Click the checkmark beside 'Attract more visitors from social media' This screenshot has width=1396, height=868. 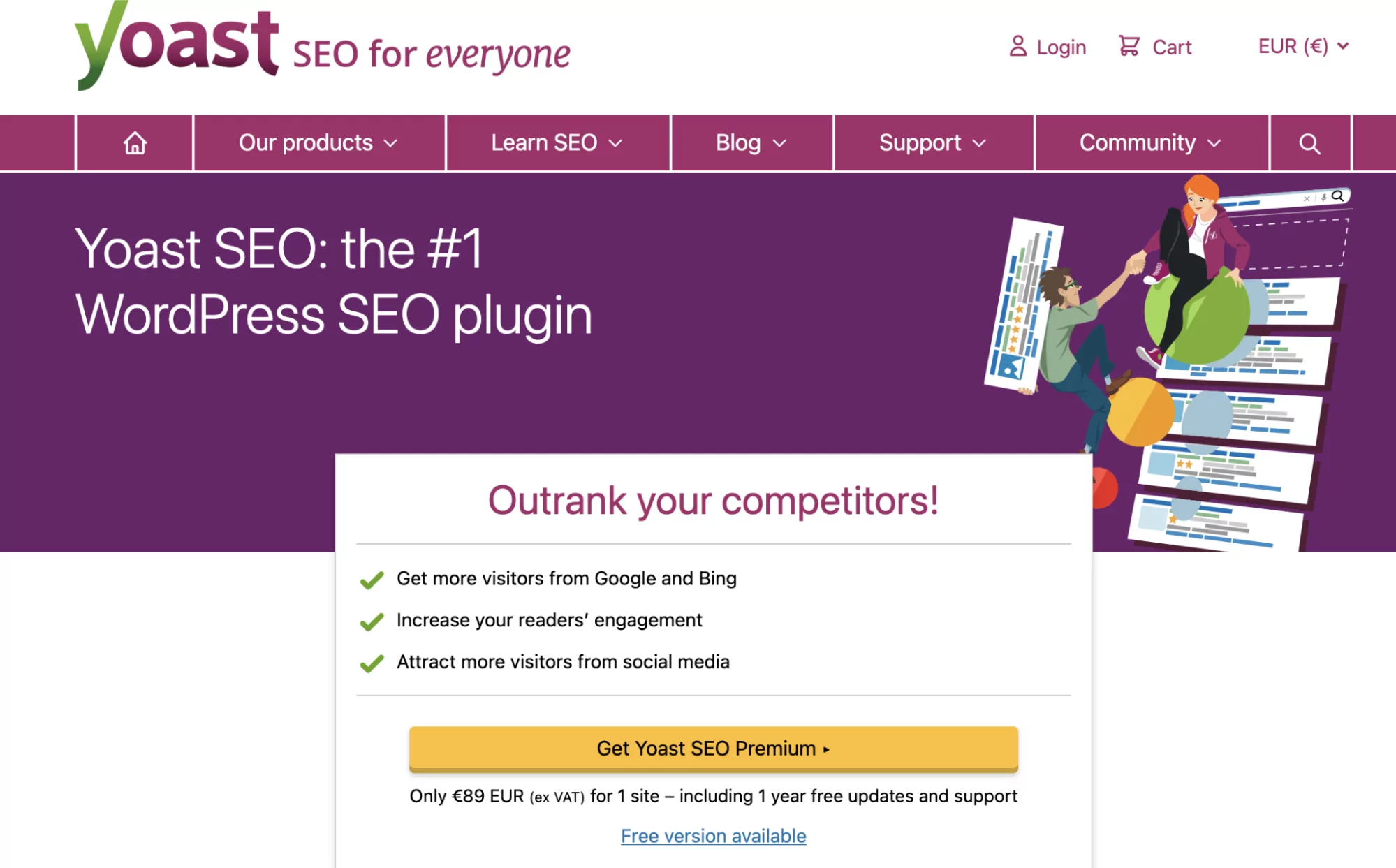tap(371, 661)
